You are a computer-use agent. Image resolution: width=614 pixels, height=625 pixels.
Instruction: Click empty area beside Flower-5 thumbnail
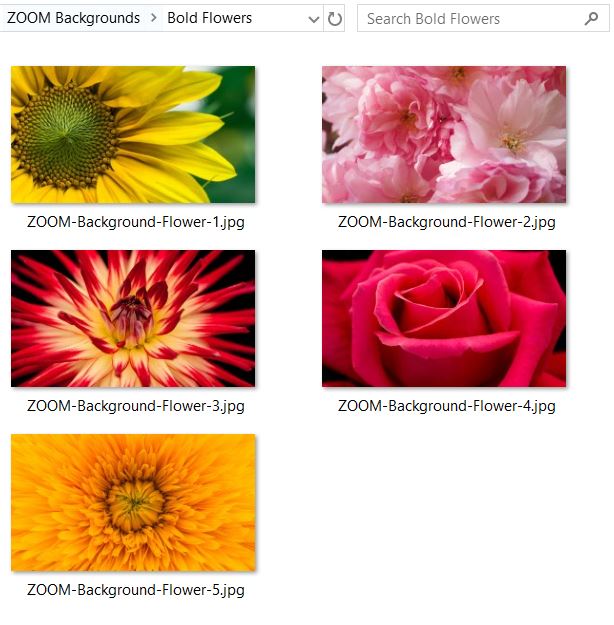[444, 514]
